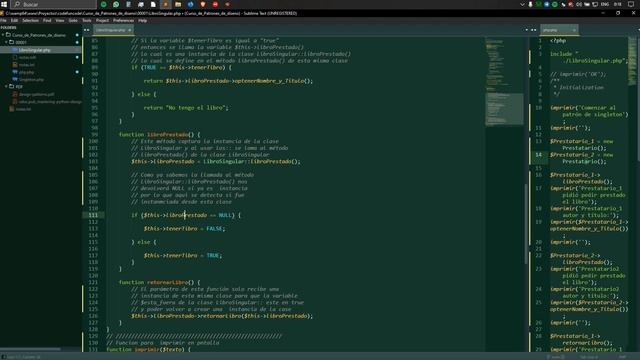Open Sublime Text taskbar icon
Screen dimensions: 640x360
(165, 4)
